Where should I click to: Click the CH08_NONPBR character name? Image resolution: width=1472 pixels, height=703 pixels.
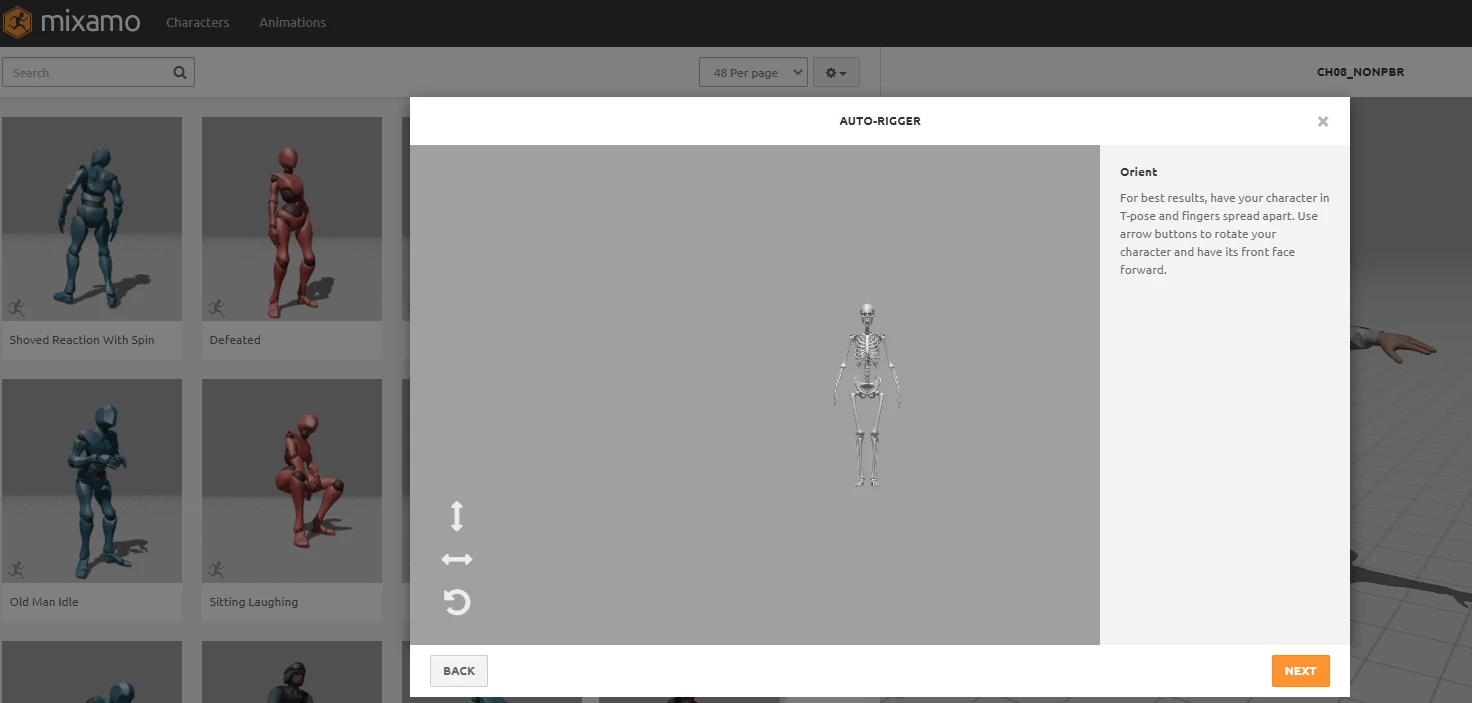point(1360,72)
